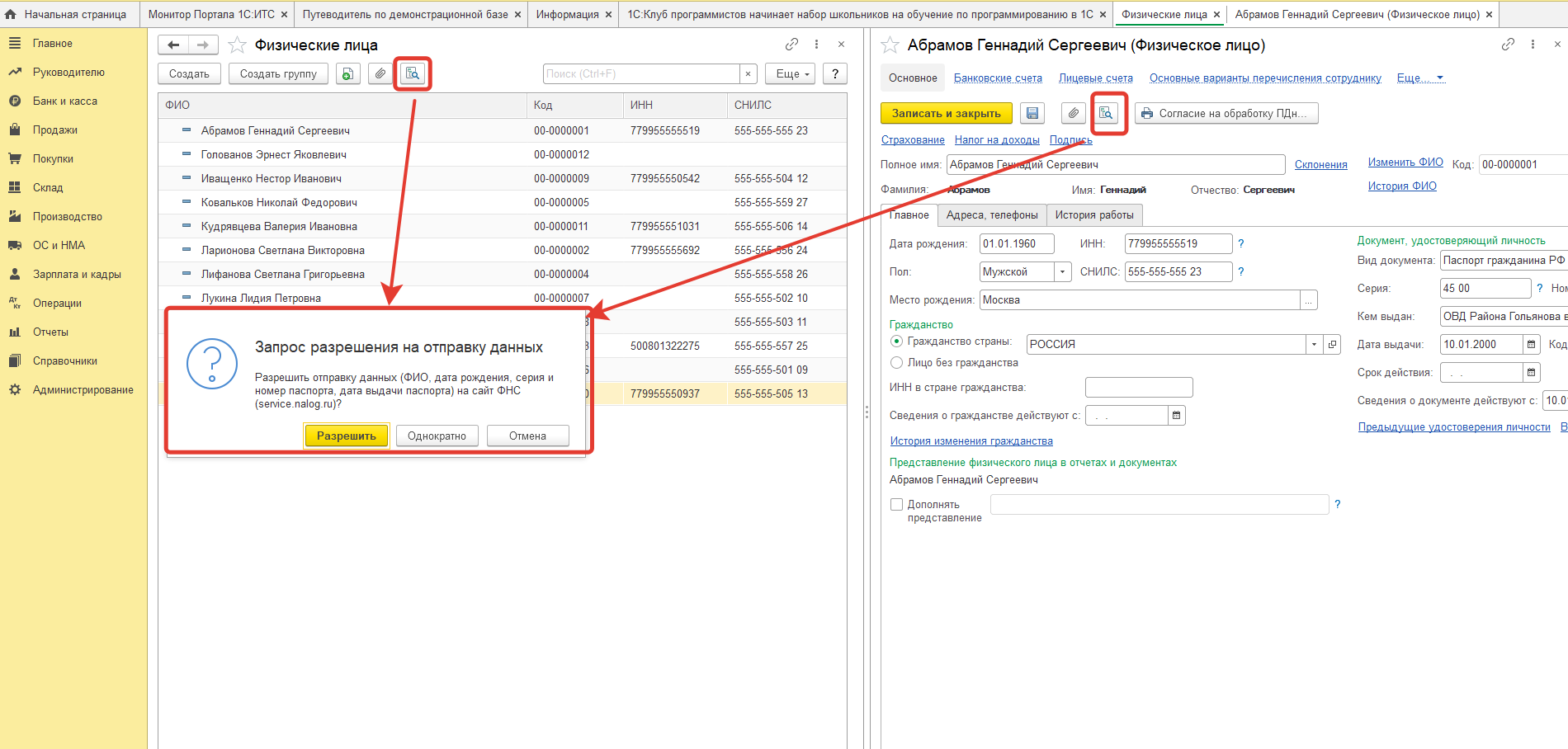Click the forward arrow in Физические лица

click(x=203, y=45)
